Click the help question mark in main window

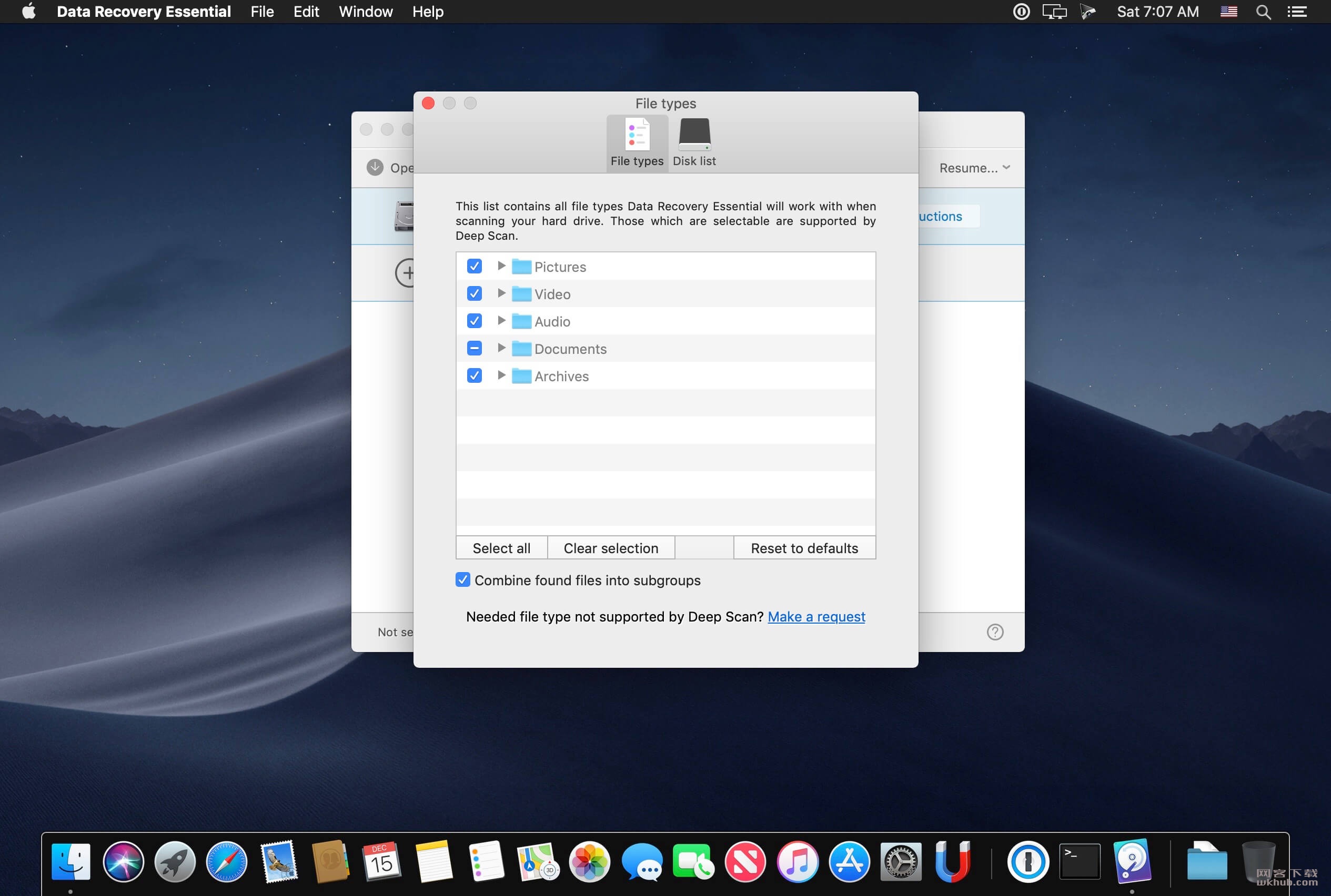pyautogui.click(x=995, y=632)
